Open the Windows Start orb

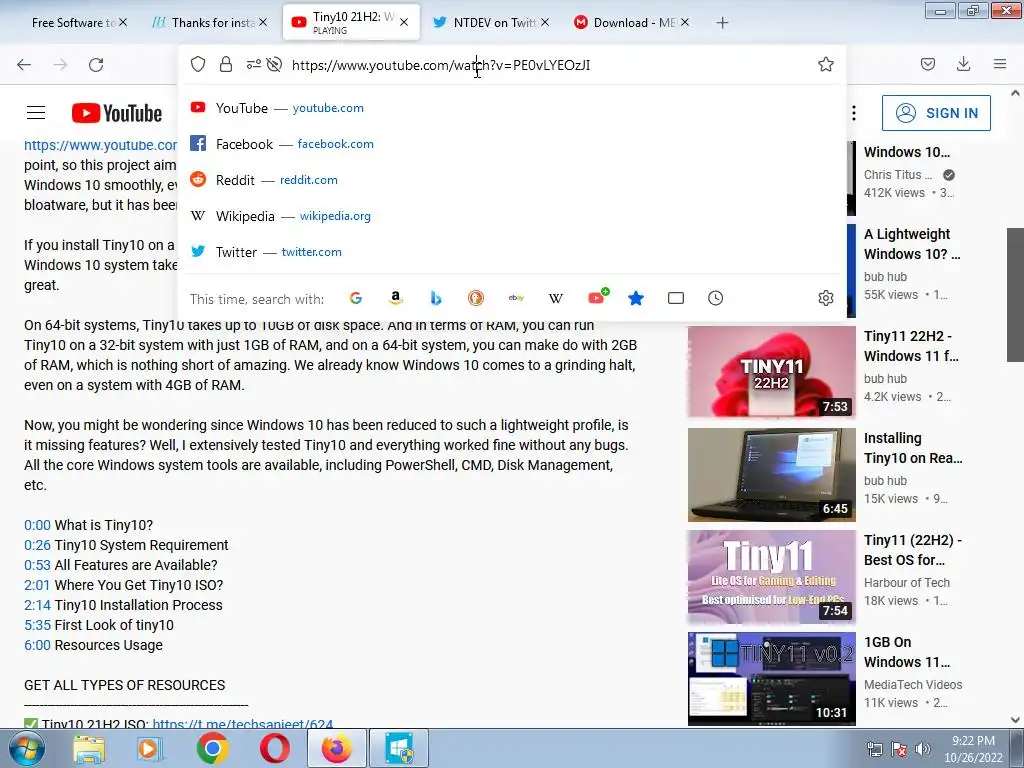point(26,748)
